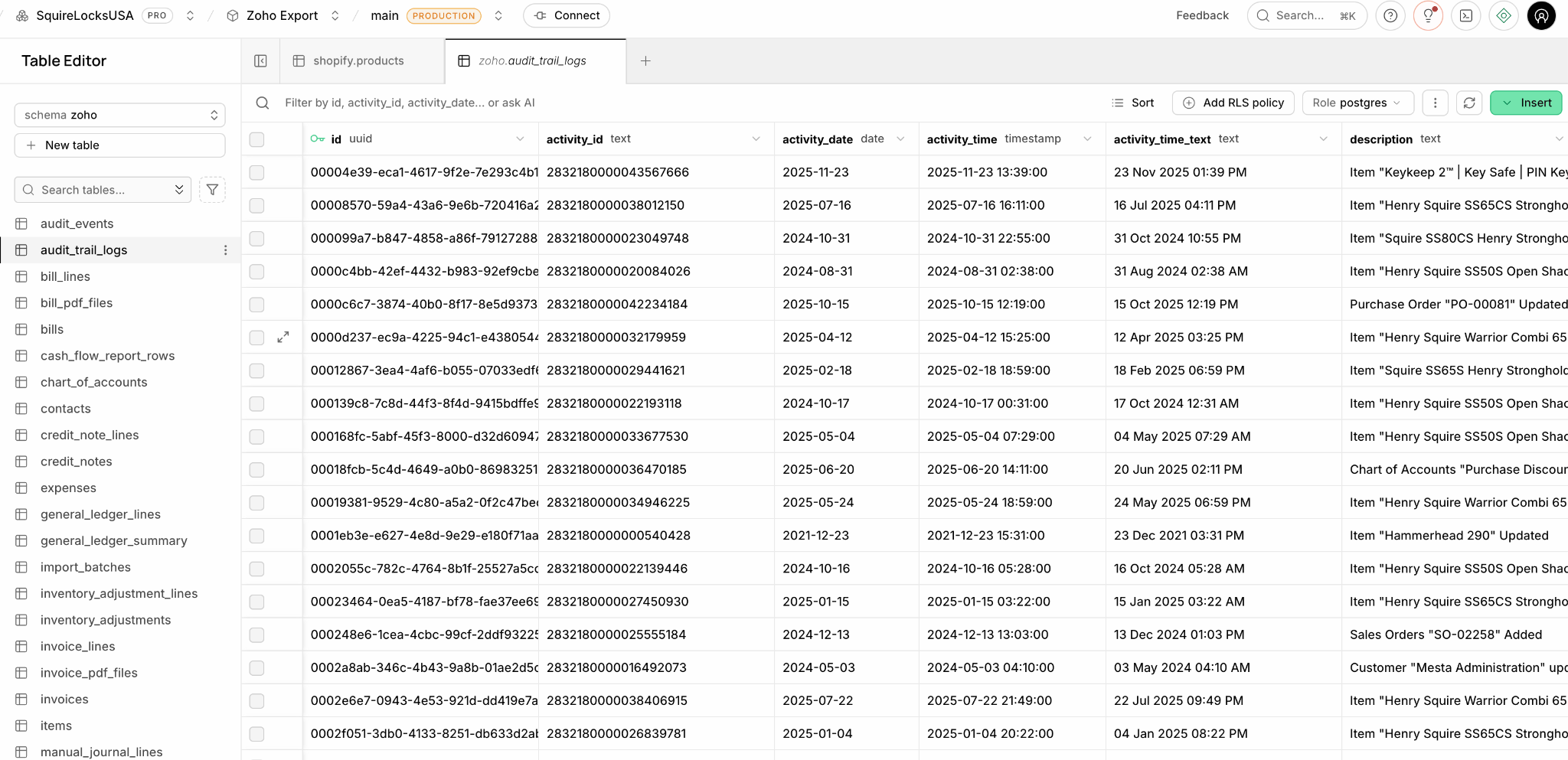Screen dimensions: 1568x760
Task: Check the row with id 000099a7
Action: click(256, 238)
